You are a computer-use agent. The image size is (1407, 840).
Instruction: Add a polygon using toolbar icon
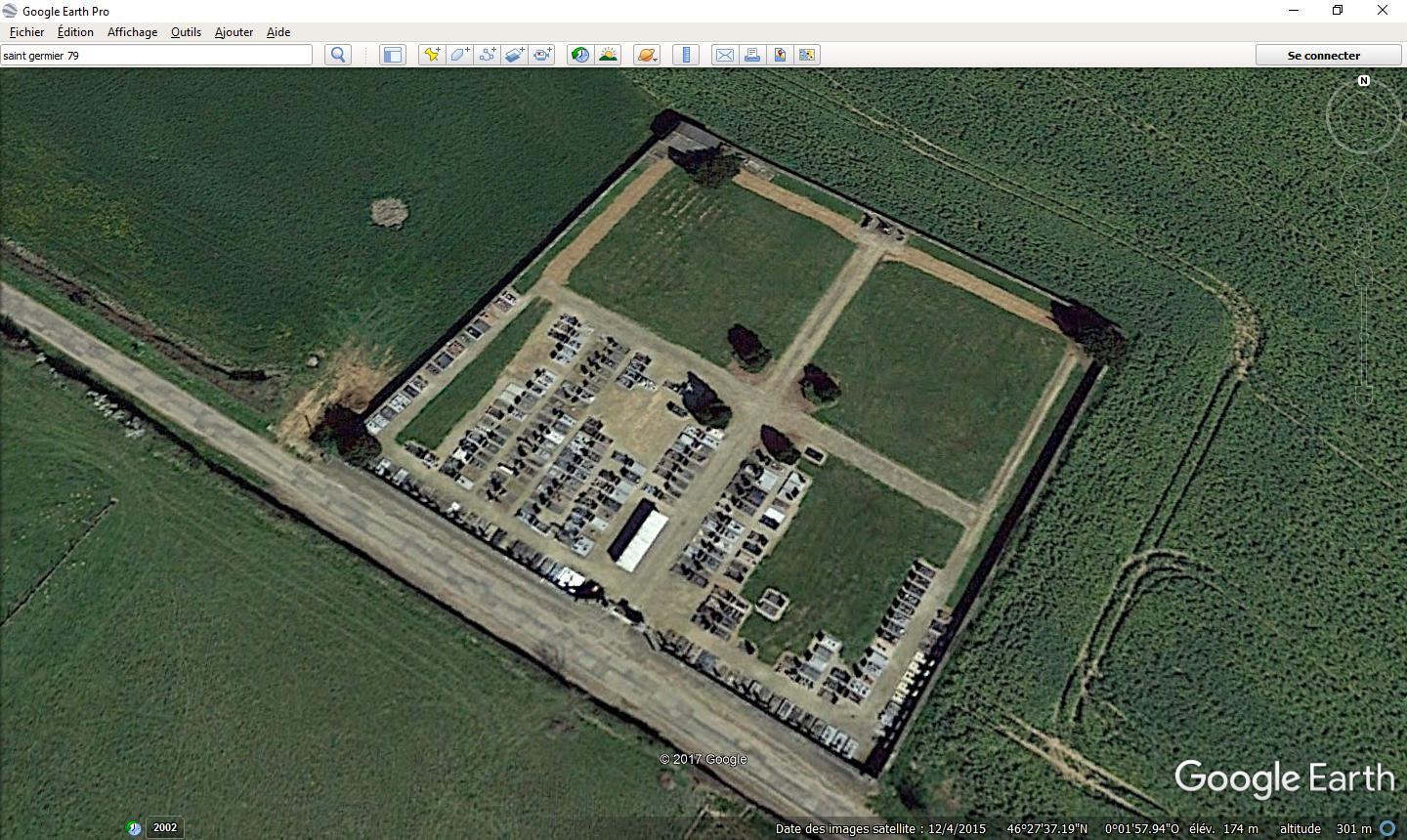[x=459, y=55]
